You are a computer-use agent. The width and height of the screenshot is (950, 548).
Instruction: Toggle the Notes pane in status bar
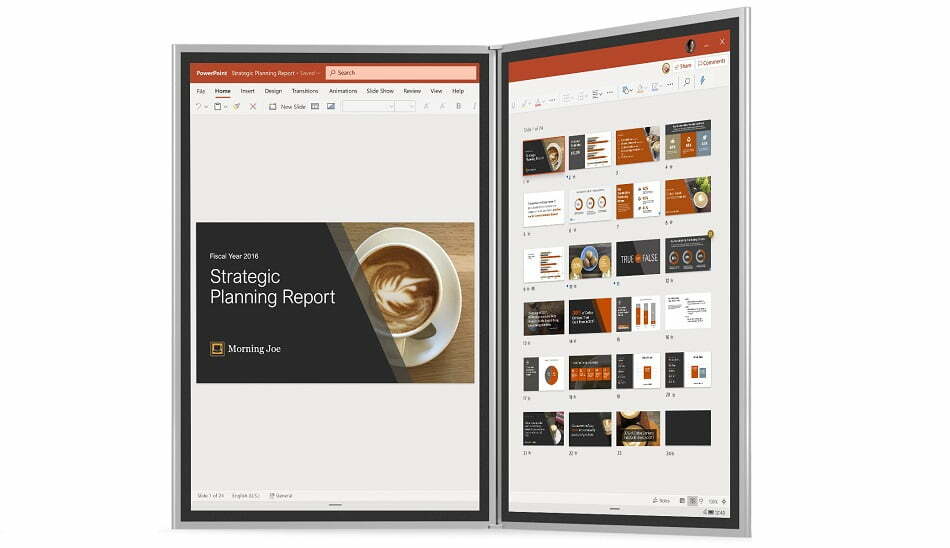tap(661, 501)
